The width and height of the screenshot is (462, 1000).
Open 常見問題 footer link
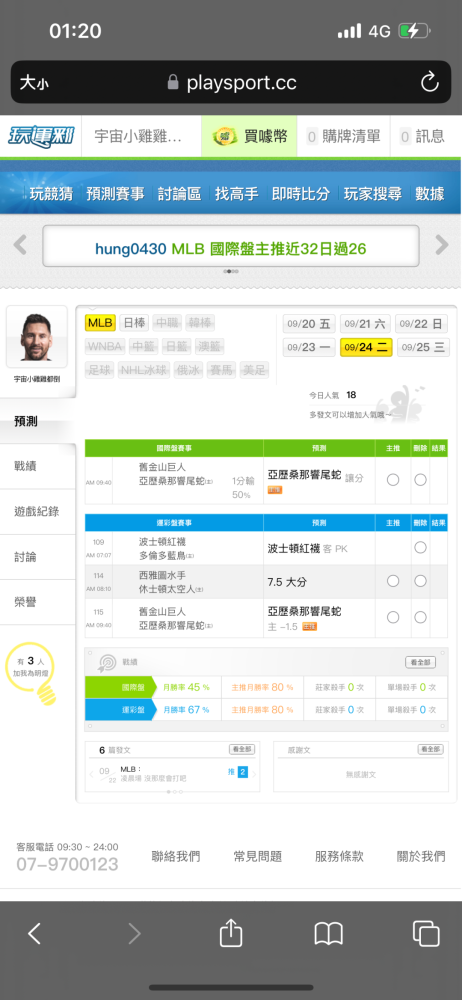click(x=258, y=857)
